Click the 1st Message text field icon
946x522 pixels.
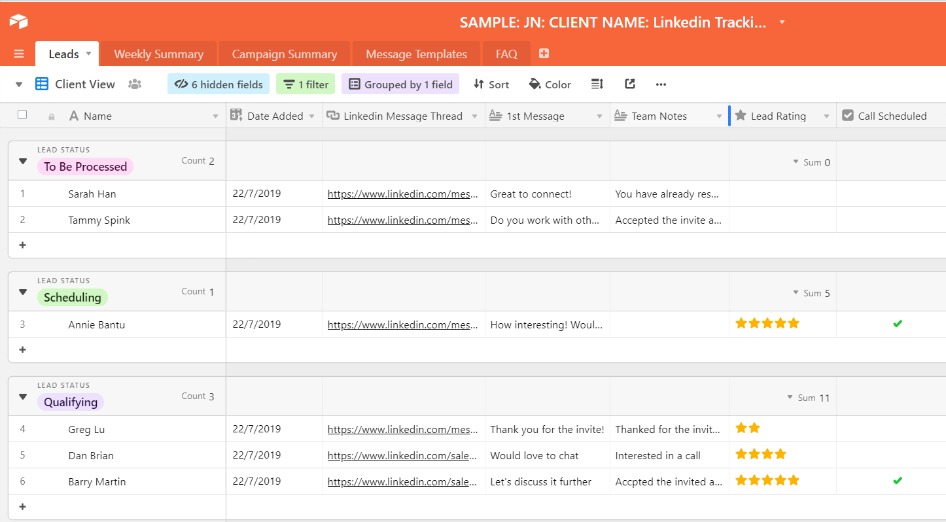495,115
